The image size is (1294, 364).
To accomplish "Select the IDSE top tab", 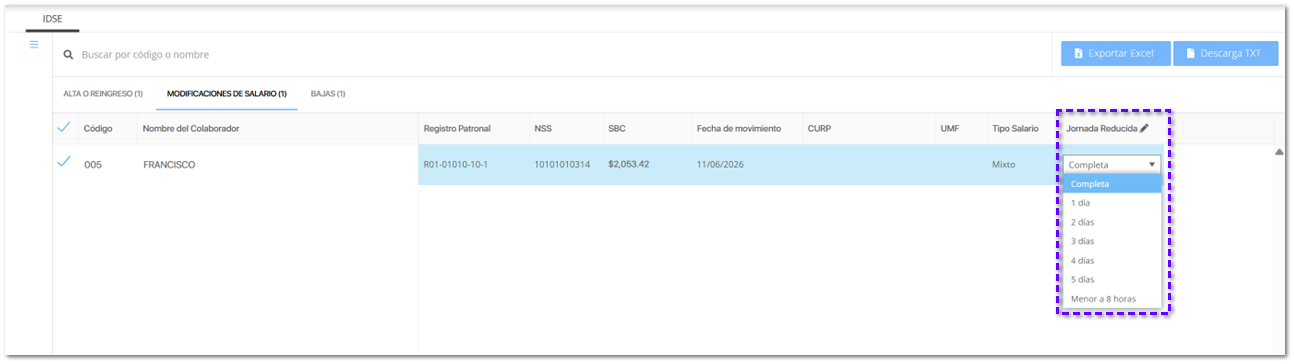I will (53, 19).
